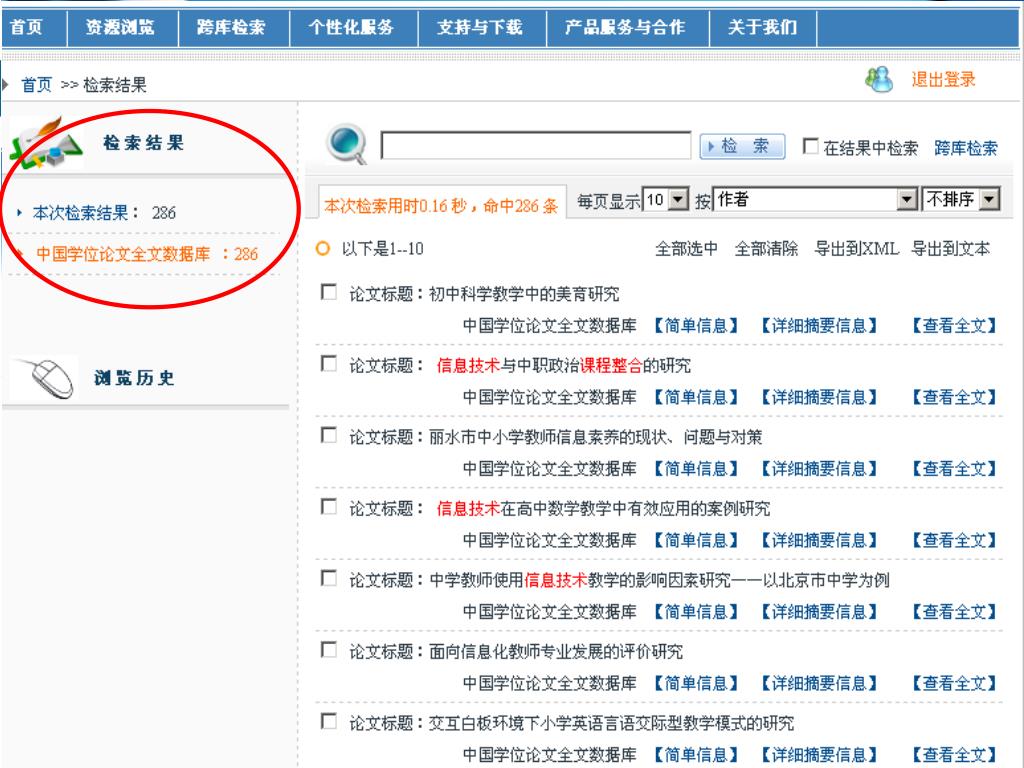Image resolution: width=1024 pixels, height=768 pixels.
Task: Open the 首页 navigation menu
Action: point(26,27)
